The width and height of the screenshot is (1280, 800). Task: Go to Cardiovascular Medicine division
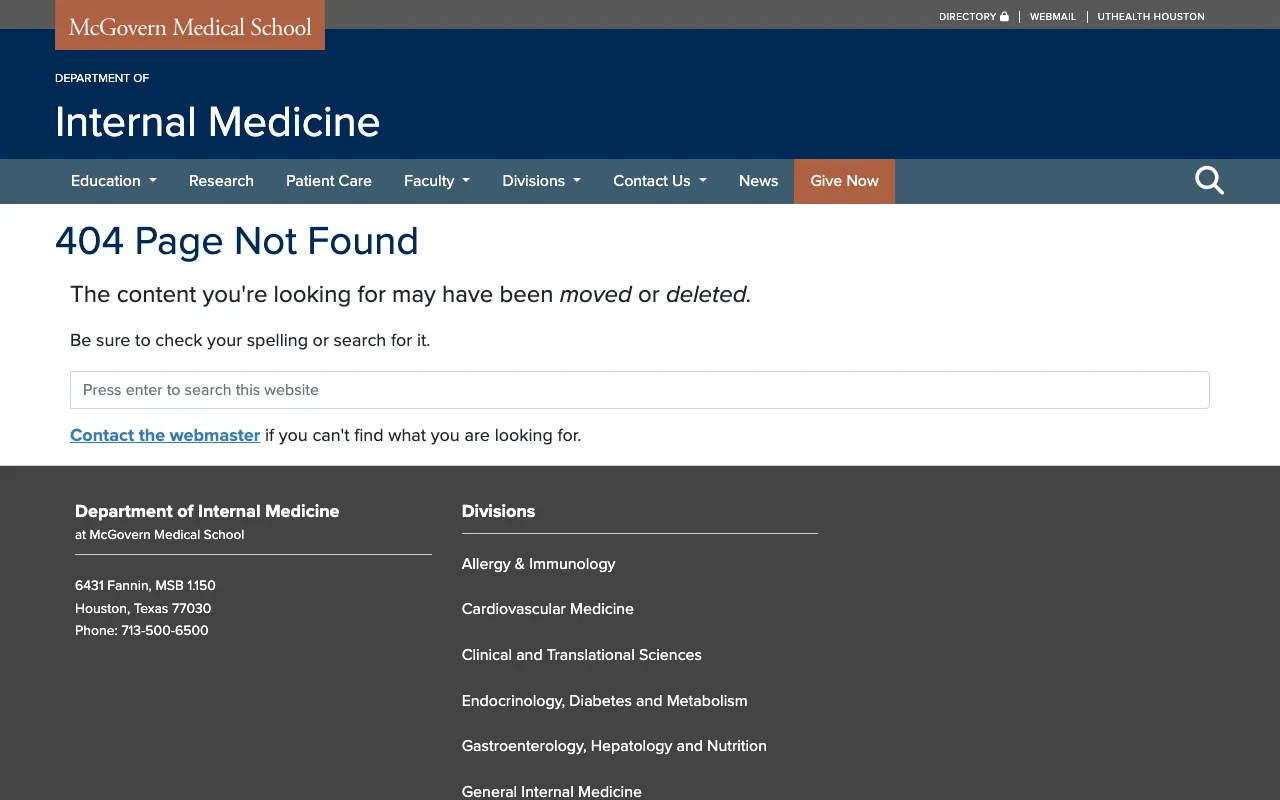click(x=547, y=609)
